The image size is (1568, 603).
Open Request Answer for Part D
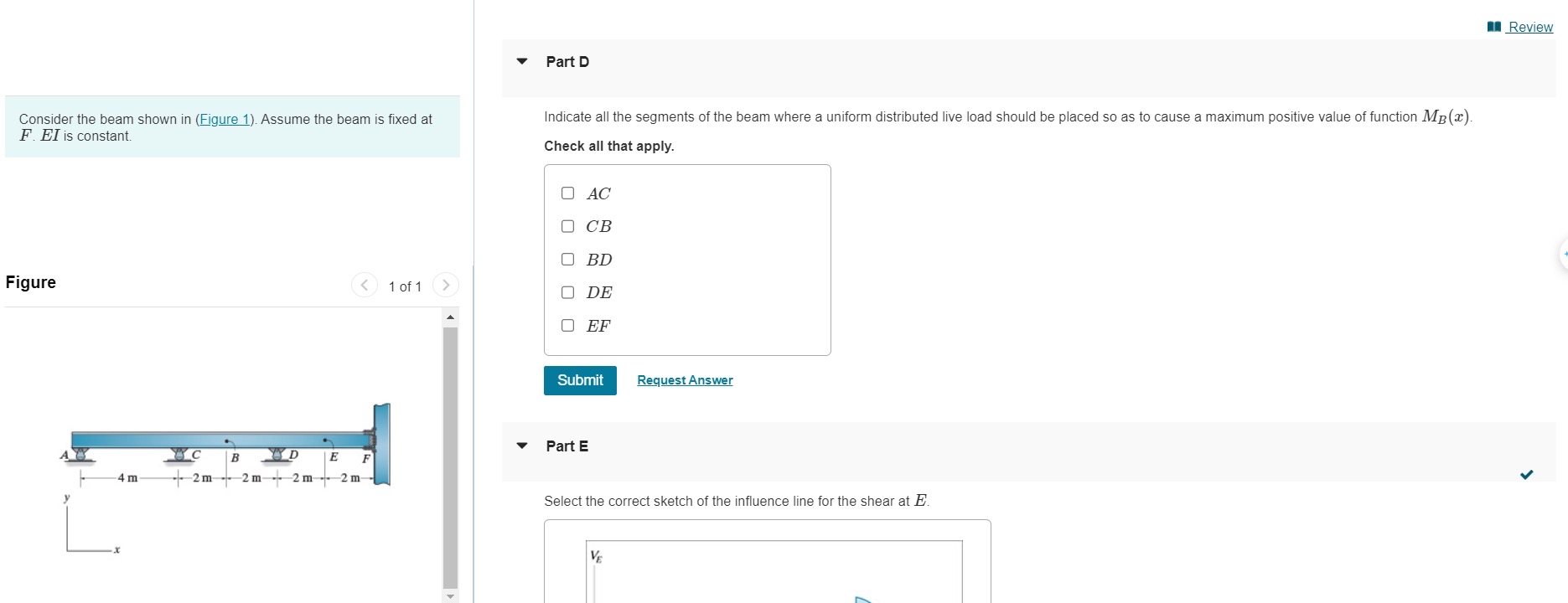(684, 379)
